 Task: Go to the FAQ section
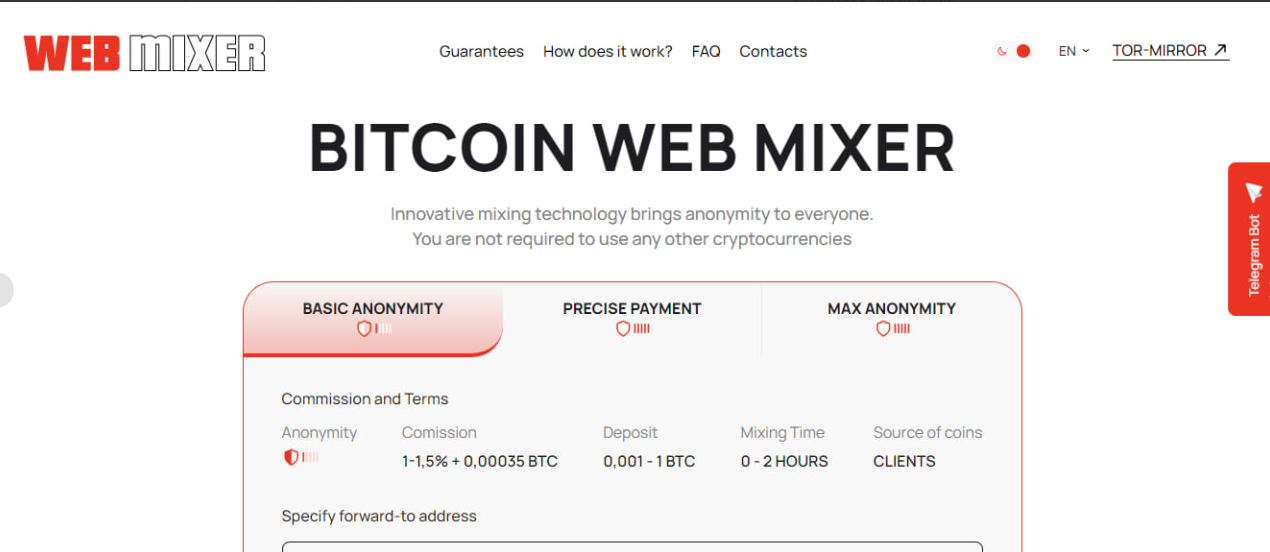pos(706,51)
